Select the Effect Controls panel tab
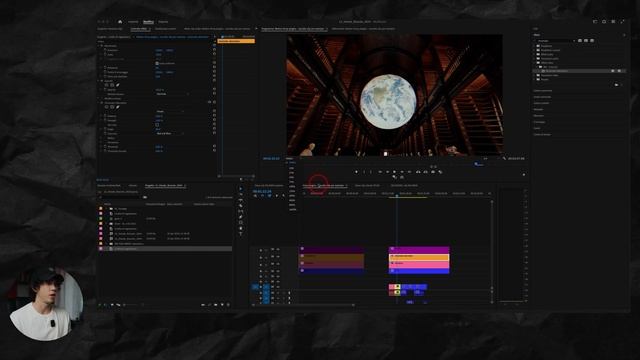Viewport: 640px width, 360px height. tap(139, 29)
